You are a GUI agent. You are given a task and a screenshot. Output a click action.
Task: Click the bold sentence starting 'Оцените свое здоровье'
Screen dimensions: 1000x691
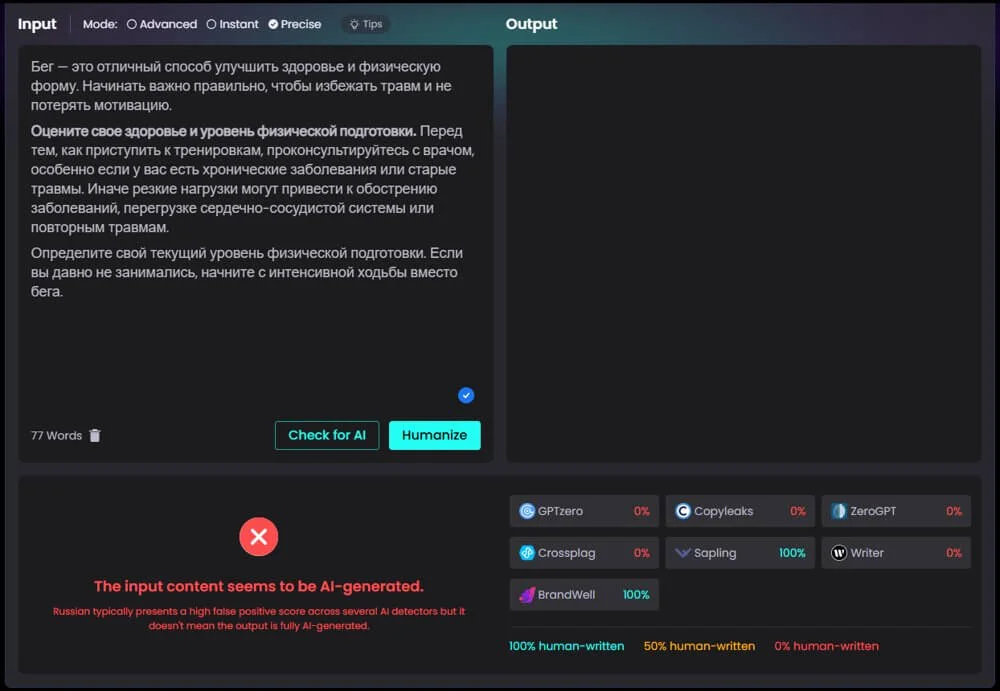click(223, 131)
